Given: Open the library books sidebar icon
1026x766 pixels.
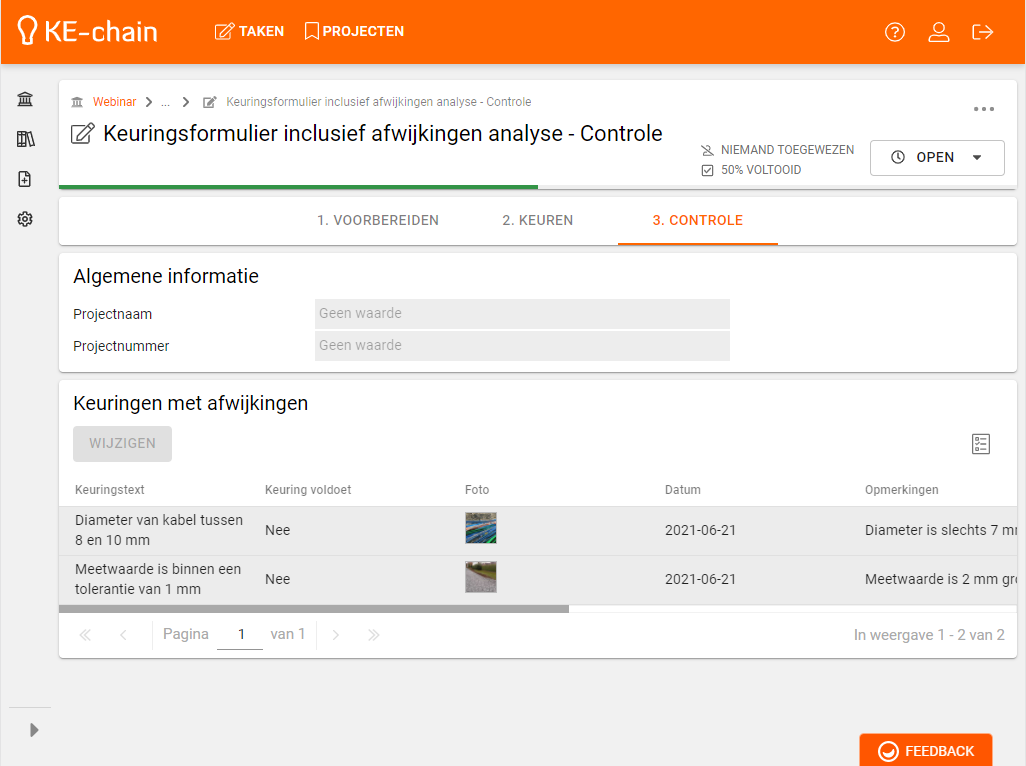Looking at the screenshot, I should (x=25, y=139).
